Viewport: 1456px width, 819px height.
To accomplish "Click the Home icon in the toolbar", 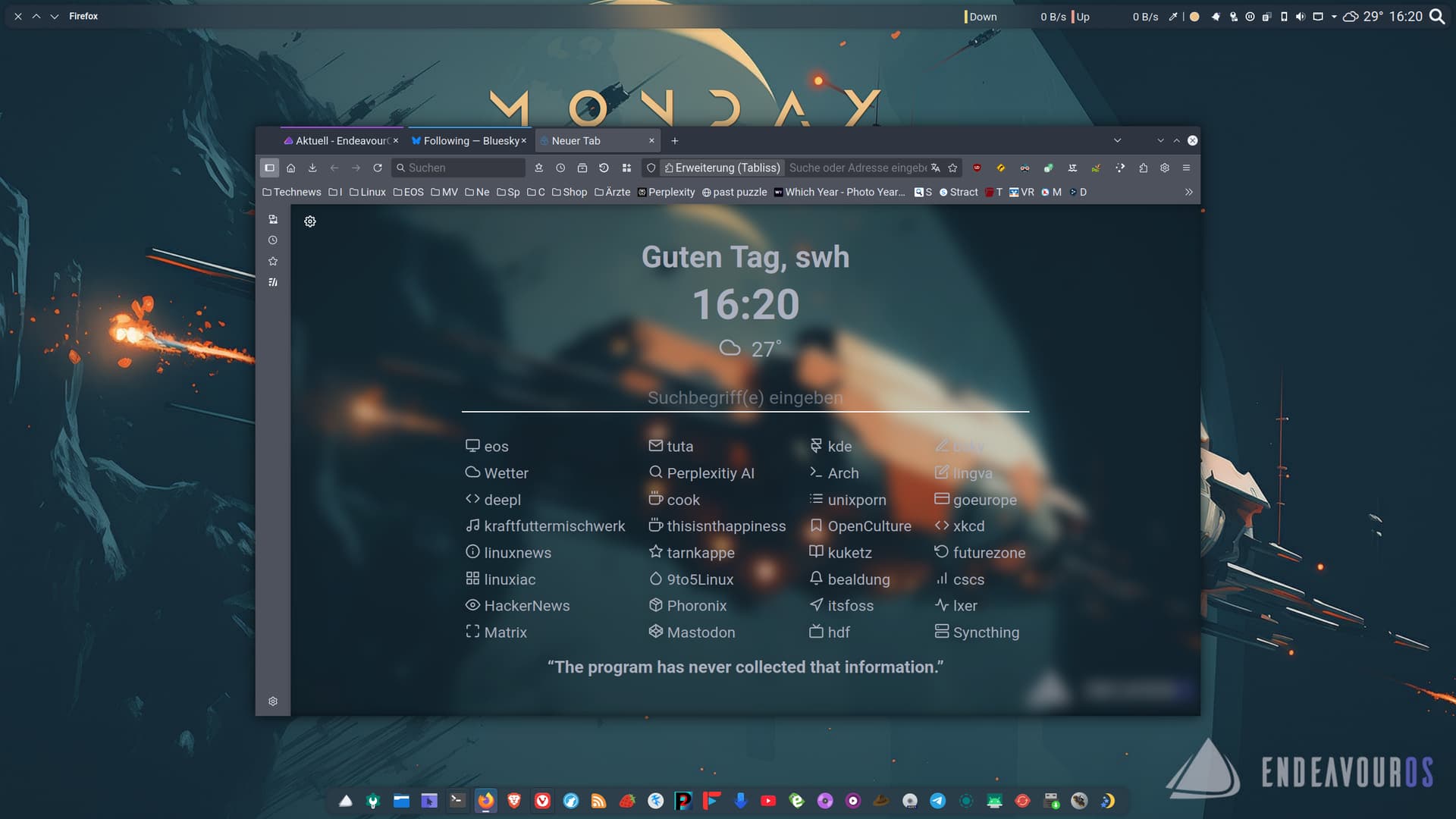I will coord(290,168).
